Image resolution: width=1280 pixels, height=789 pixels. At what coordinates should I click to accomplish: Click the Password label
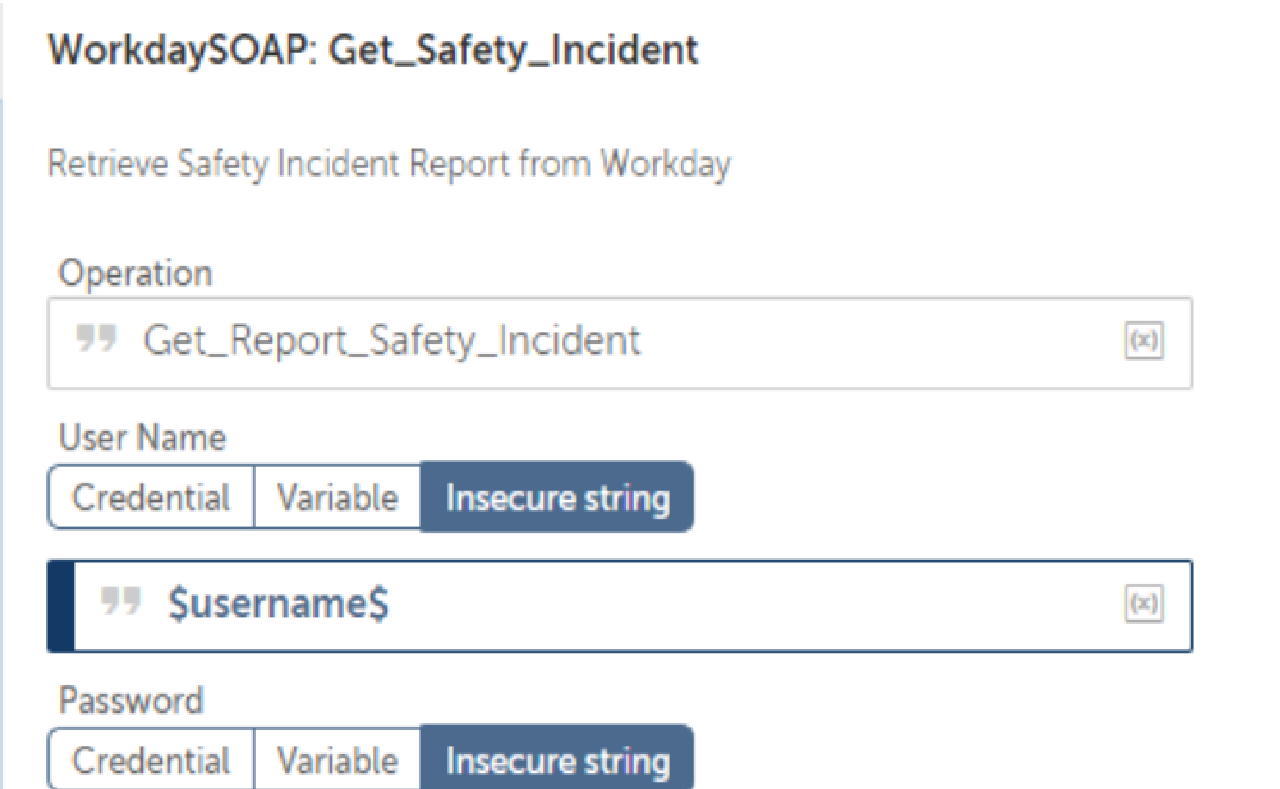(131, 700)
